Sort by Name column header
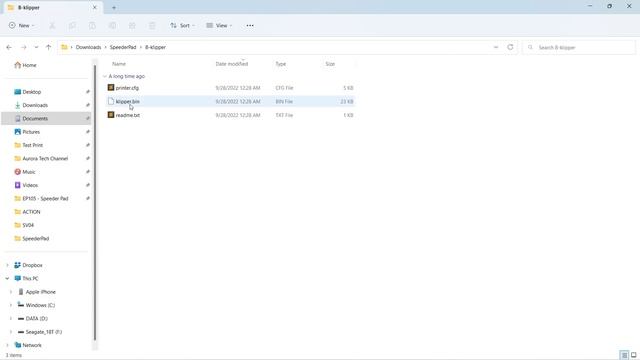 coord(119,64)
